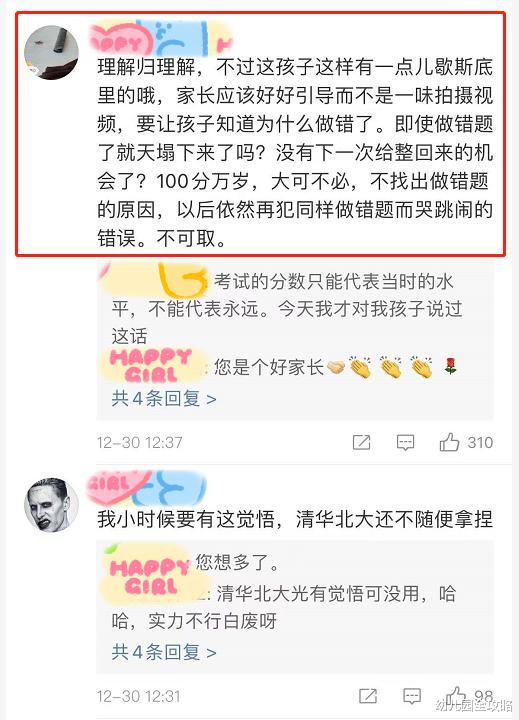The image size is (519, 720).
Task: Expand 共4条回复 under second comment
Action: click(x=164, y=652)
